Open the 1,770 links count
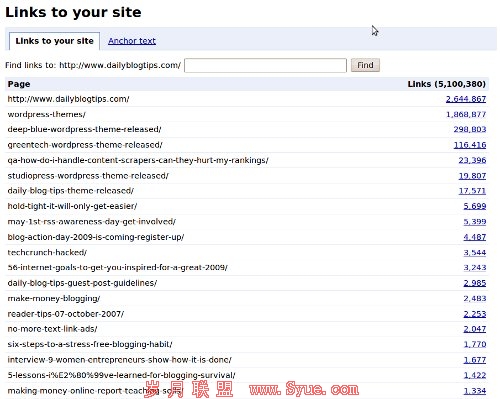Image resolution: width=500 pixels, height=399 pixels. (475, 344)
